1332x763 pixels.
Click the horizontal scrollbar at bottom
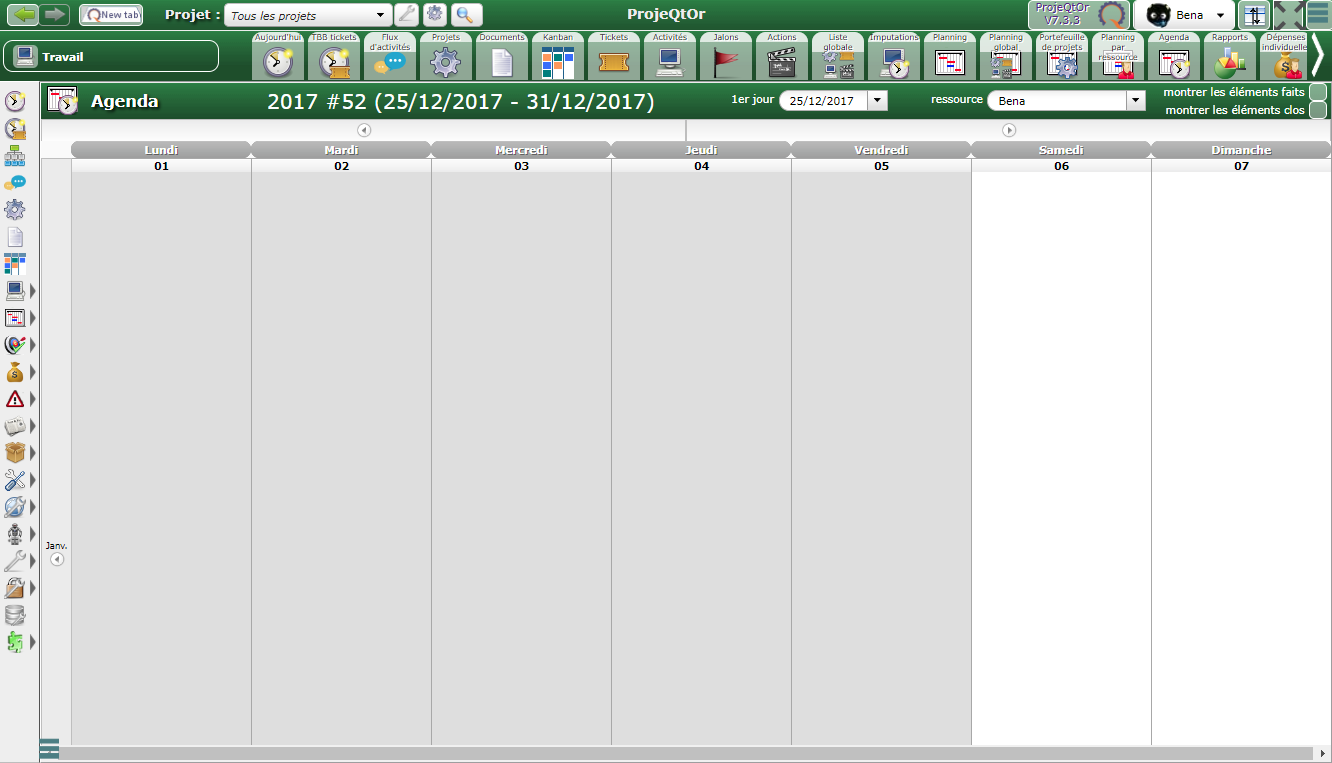click(680, 753)
